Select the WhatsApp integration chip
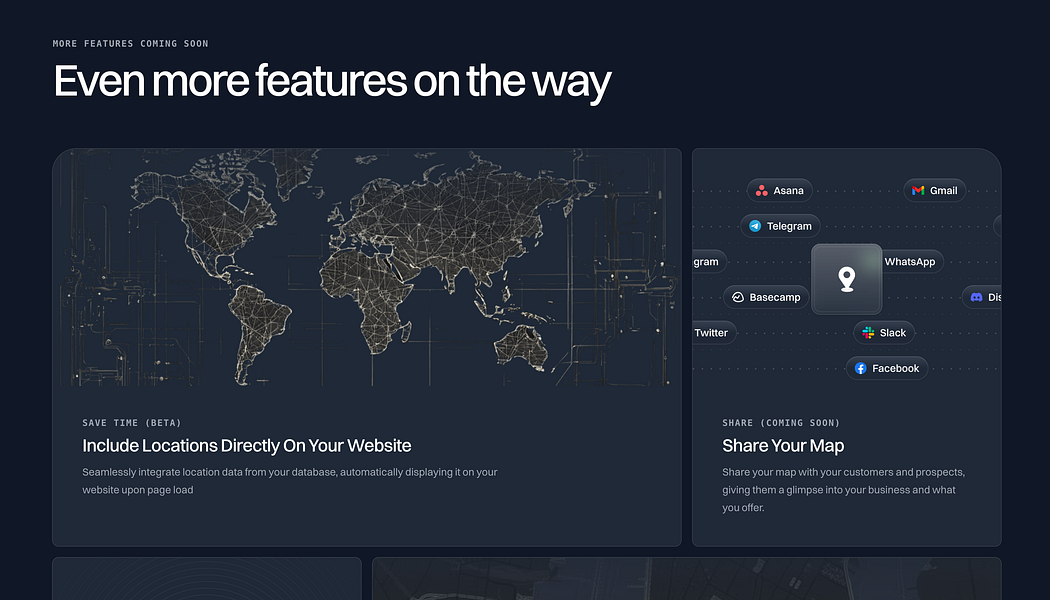The height and width of the screenshot is (600, 1050). click(912, 262)
